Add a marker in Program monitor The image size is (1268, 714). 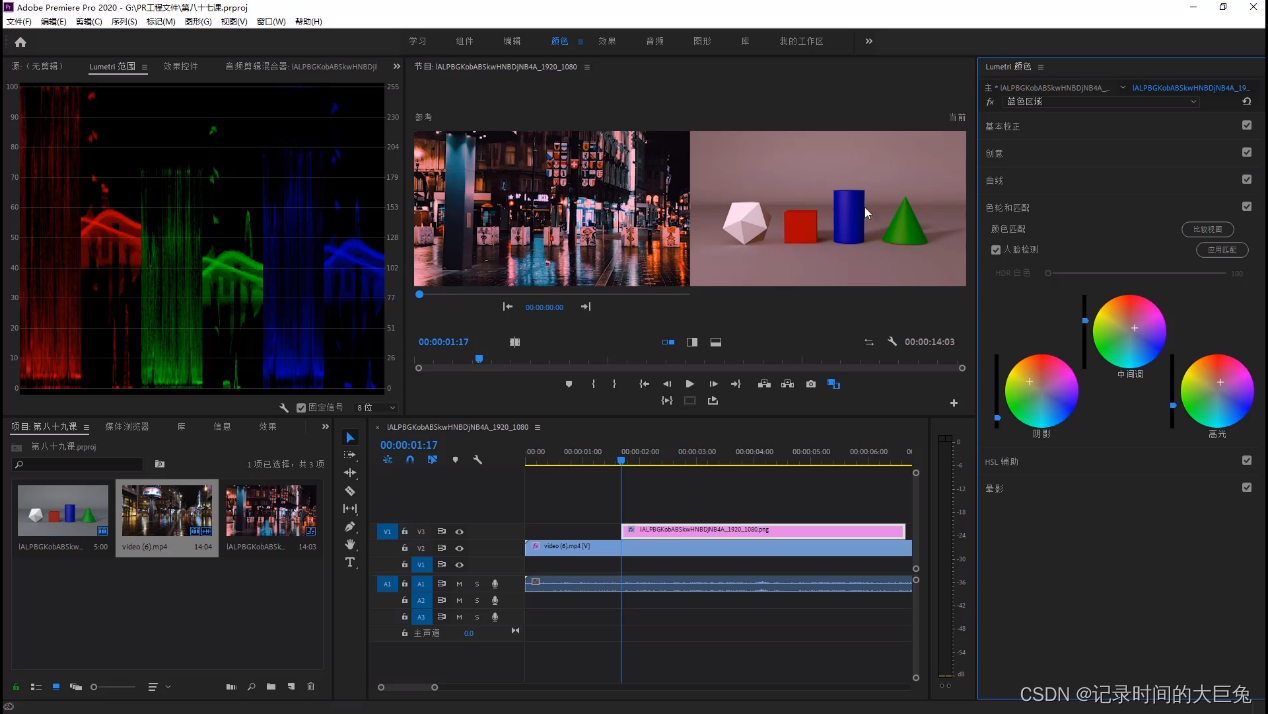tap(569, 384)
